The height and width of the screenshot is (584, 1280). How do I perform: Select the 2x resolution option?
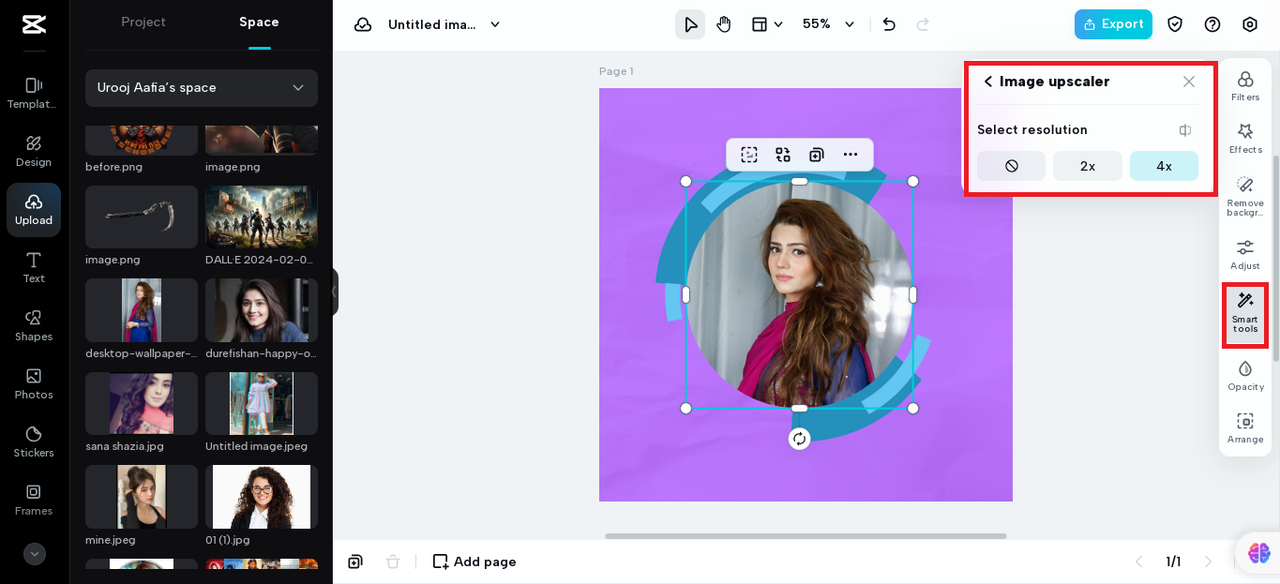pos(1087,166)
